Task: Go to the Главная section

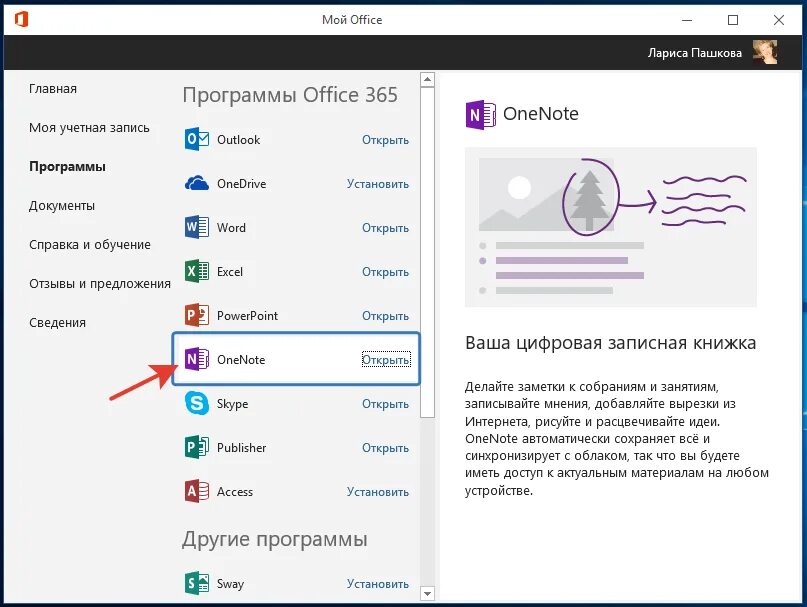Action: pyautogui.click(x=52, y=89)
